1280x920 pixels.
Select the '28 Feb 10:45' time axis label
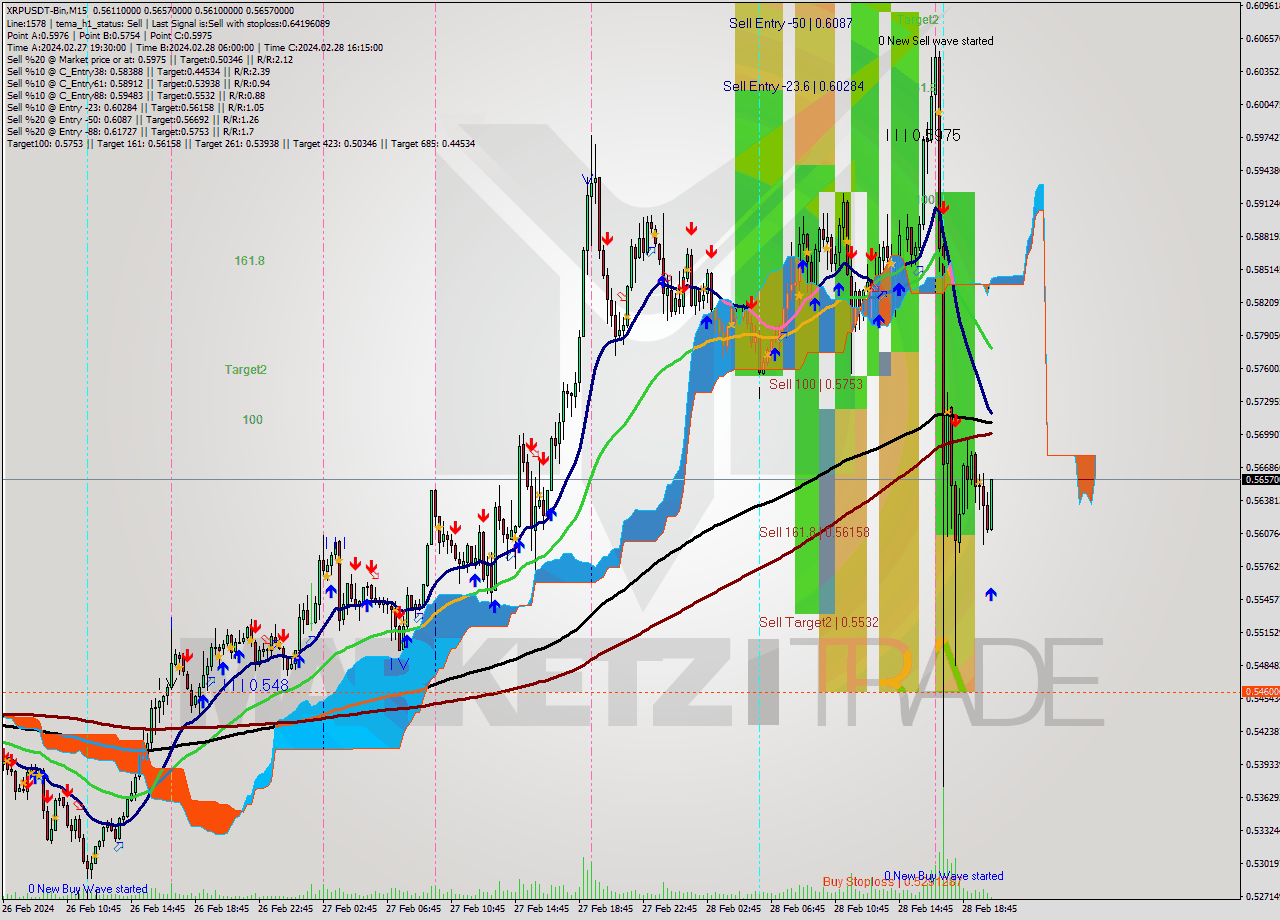[x=861, y=910]
